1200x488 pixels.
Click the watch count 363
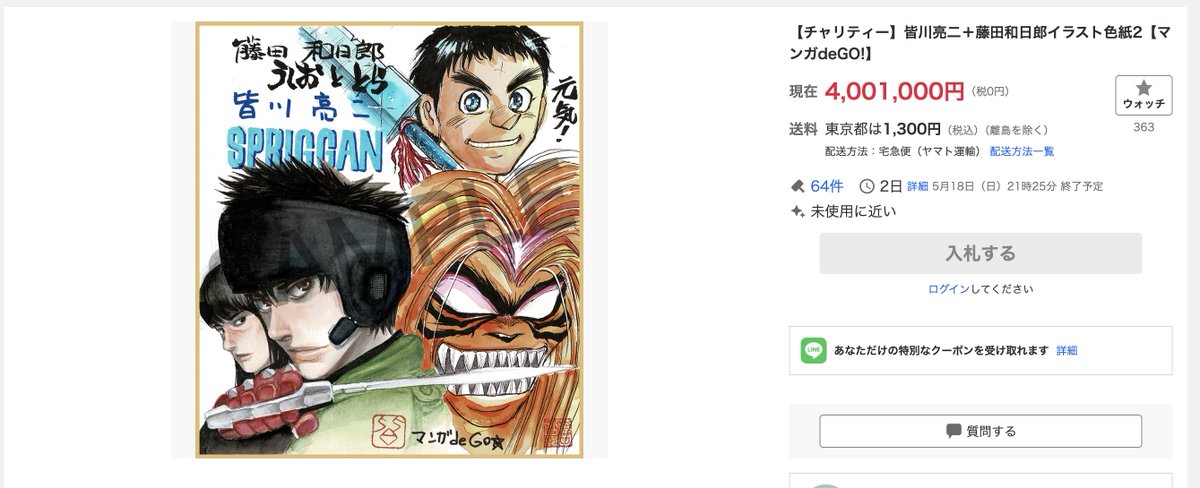[1143, 127]
